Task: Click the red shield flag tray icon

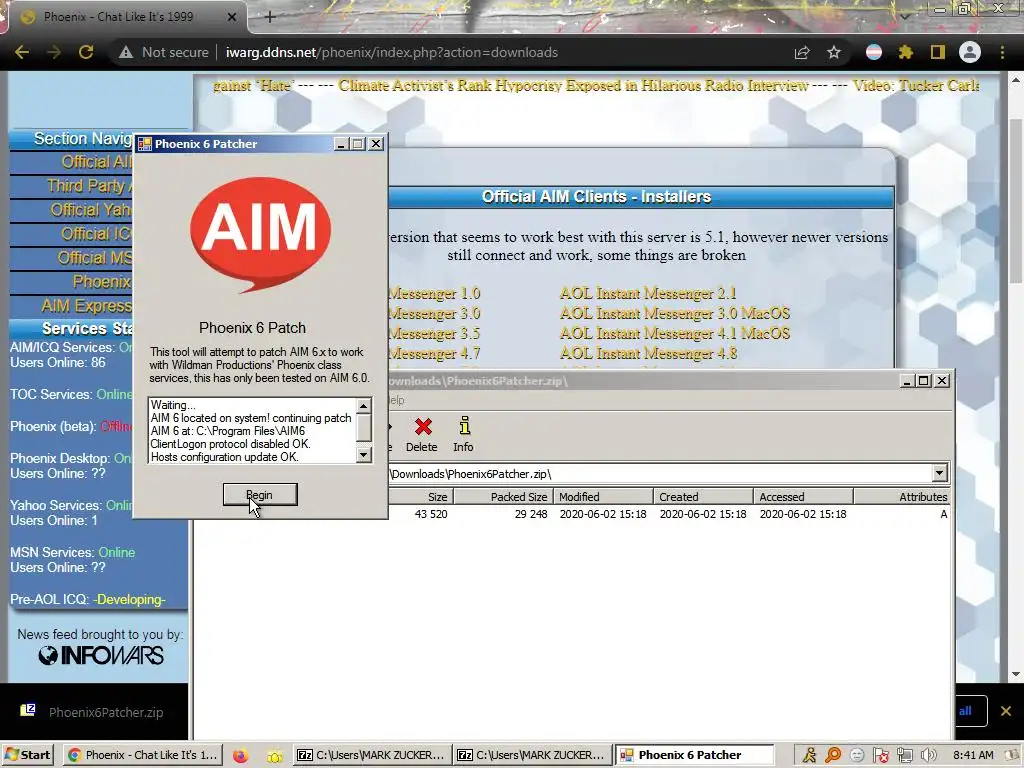Action: click(x=880, y=755)
